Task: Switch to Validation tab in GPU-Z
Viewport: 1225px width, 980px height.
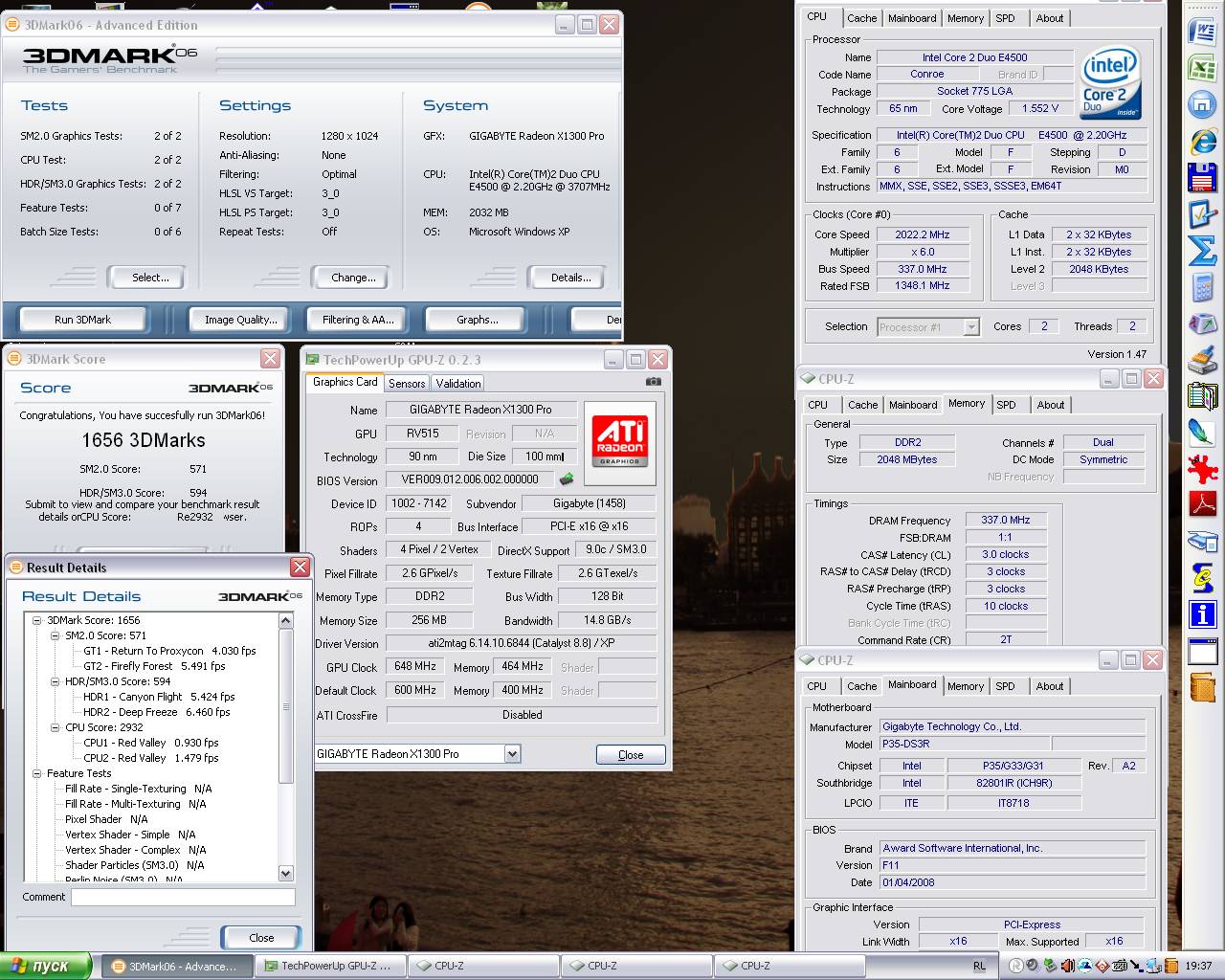Action: [458, 383]
